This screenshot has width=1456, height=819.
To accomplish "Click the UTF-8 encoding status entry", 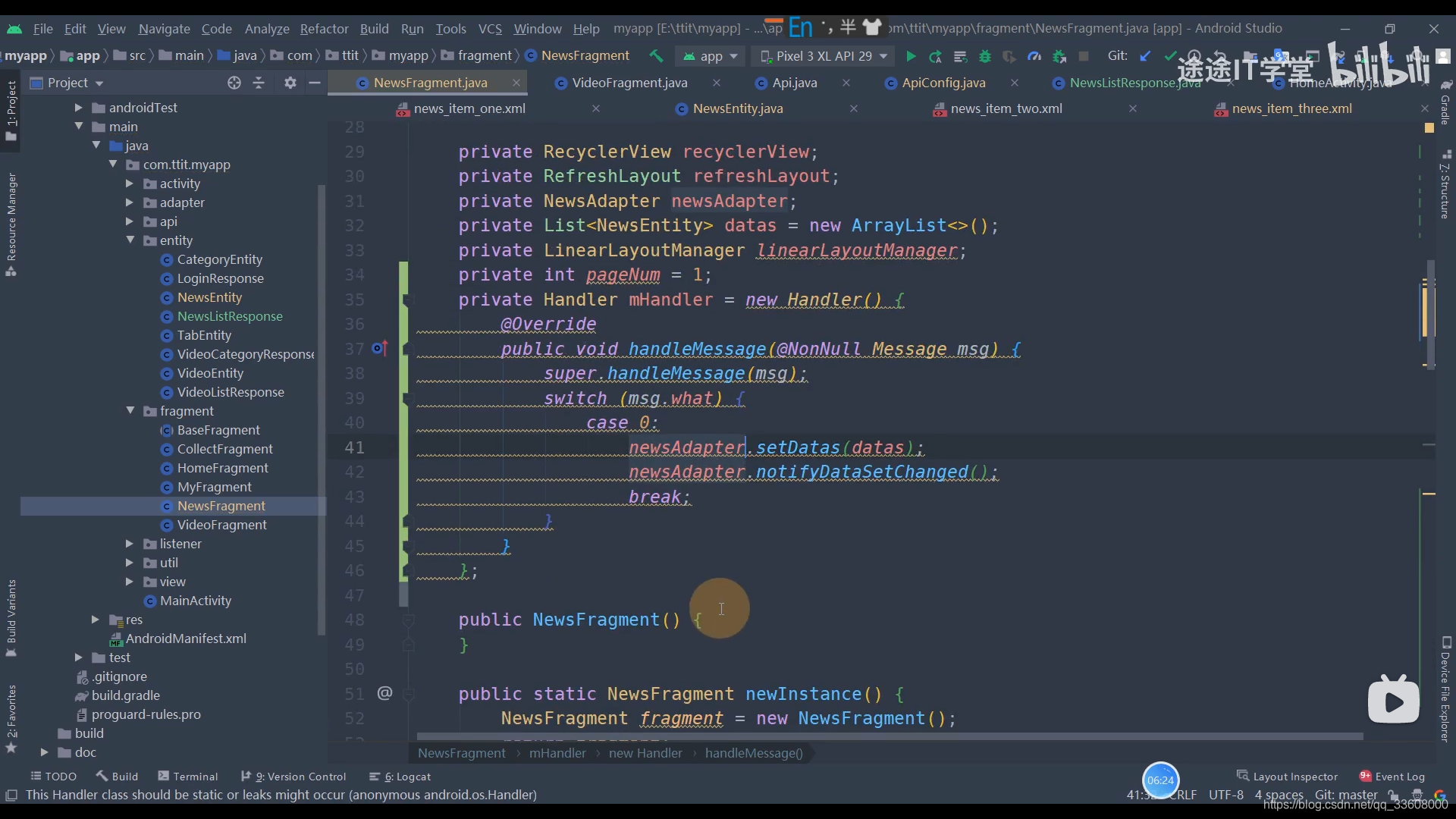I will click(x=1226, y=795).
